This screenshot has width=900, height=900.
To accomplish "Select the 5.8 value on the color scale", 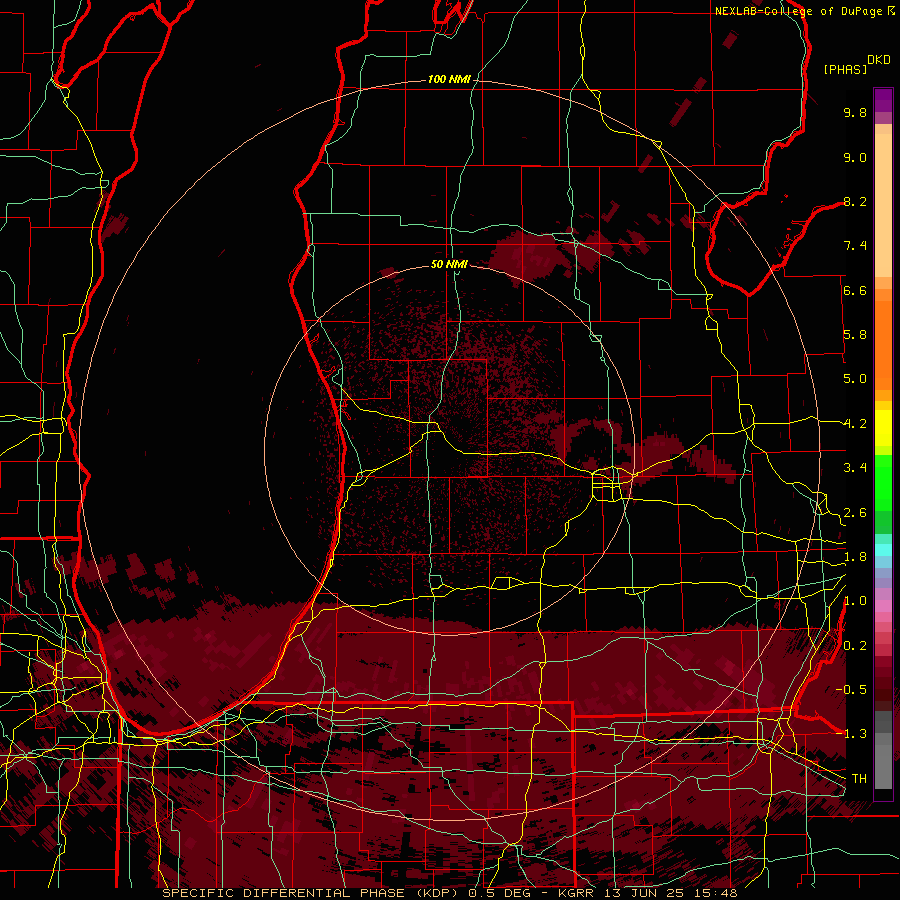I will tap(855, 335).
